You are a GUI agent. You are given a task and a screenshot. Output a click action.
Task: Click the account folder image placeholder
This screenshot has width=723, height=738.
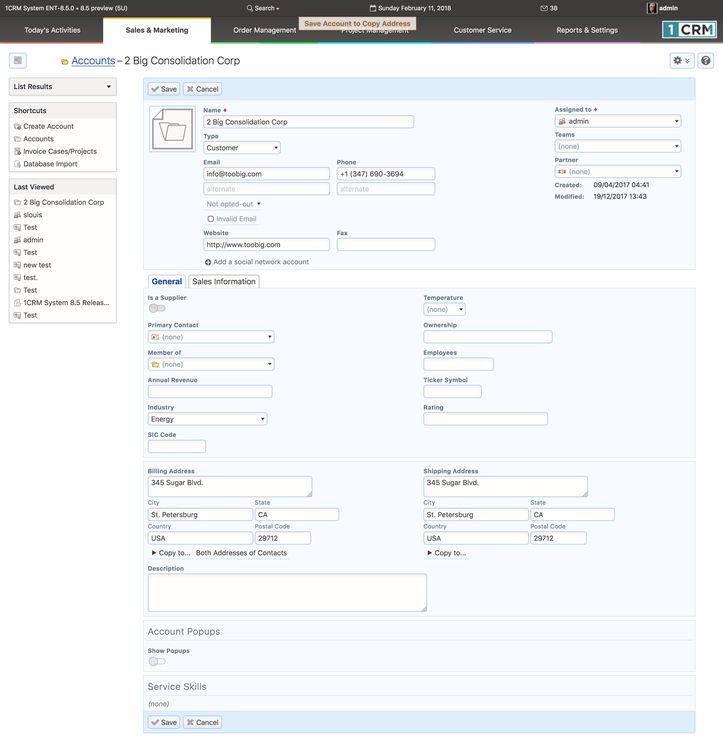point(172,128)
